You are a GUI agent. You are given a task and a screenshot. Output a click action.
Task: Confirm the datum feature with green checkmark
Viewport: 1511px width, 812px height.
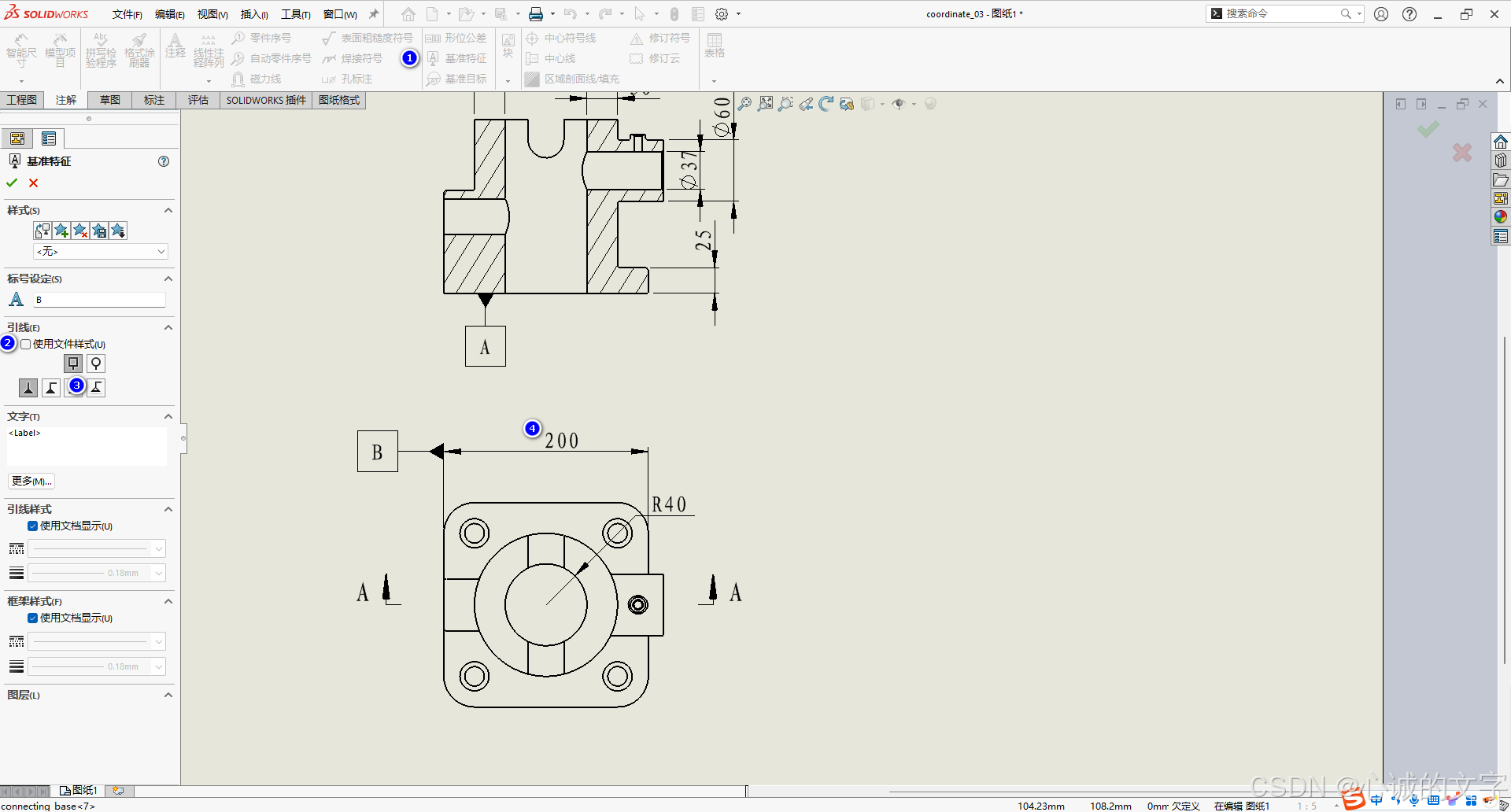click(12, 183)
